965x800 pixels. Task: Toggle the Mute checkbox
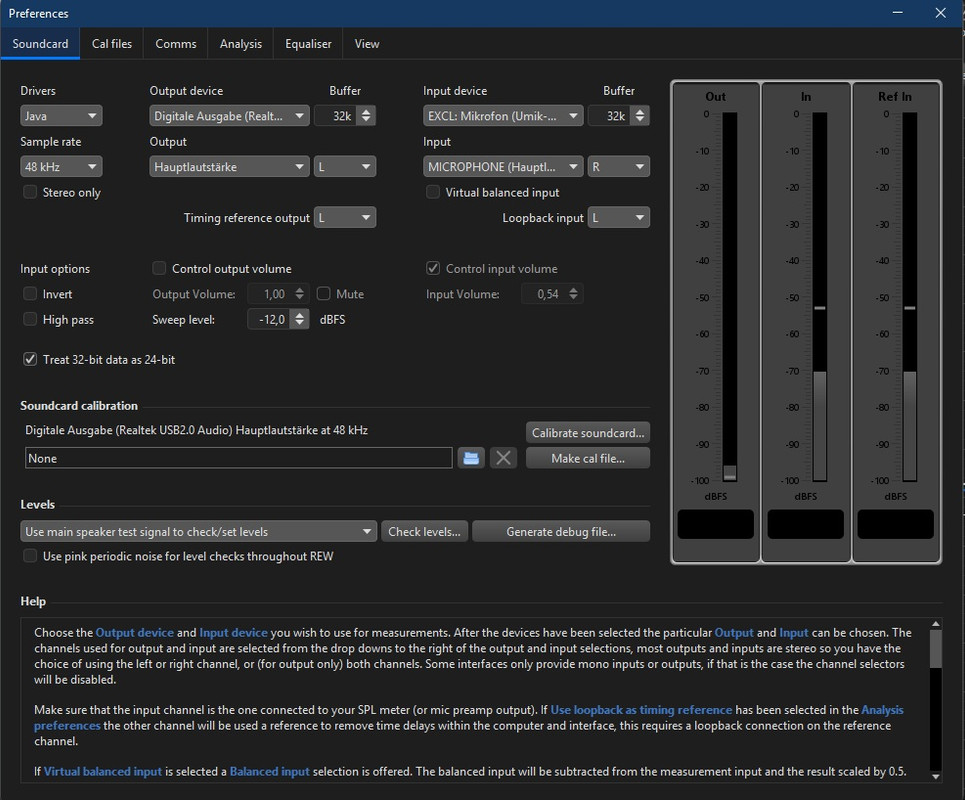click(323, 294)
